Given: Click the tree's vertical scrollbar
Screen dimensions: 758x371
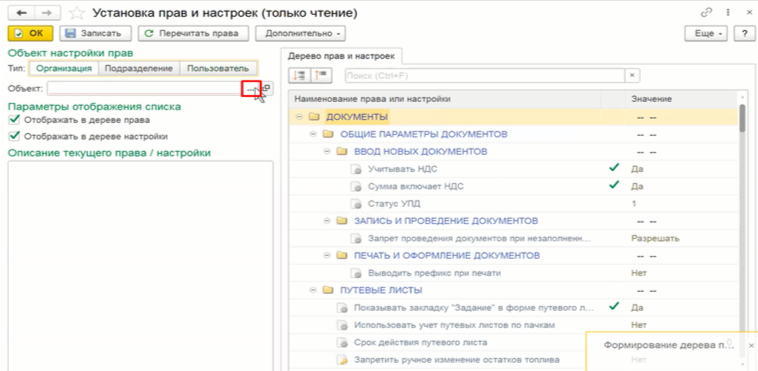Looking at the screenshot, I should [743, 118].
